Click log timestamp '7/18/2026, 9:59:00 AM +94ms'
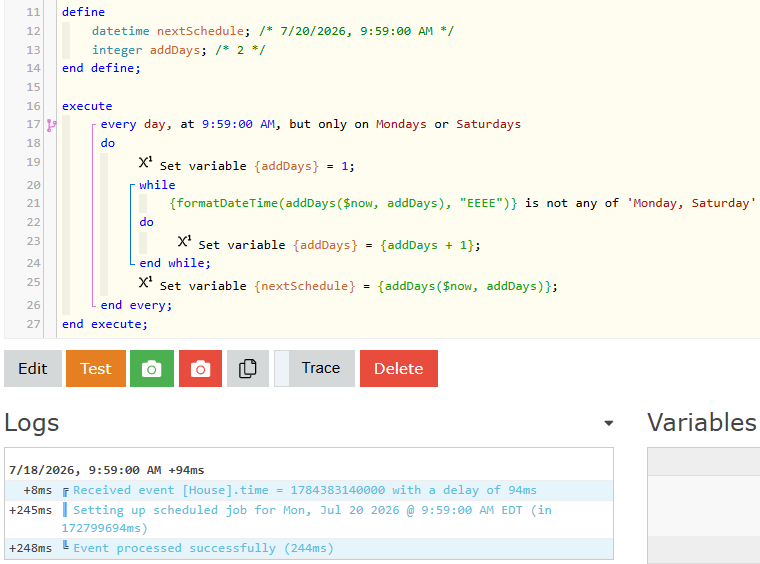The height and width of the screenshot is (564, 760). coord(107,470)
